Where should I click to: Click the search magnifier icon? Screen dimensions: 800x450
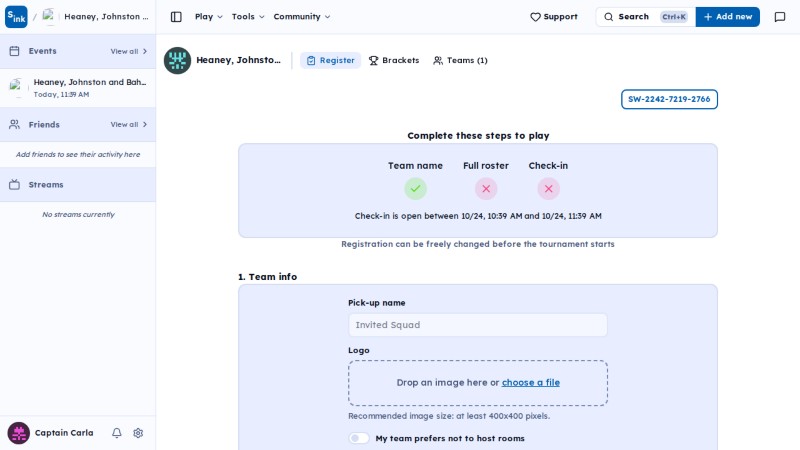pos(608,17)
